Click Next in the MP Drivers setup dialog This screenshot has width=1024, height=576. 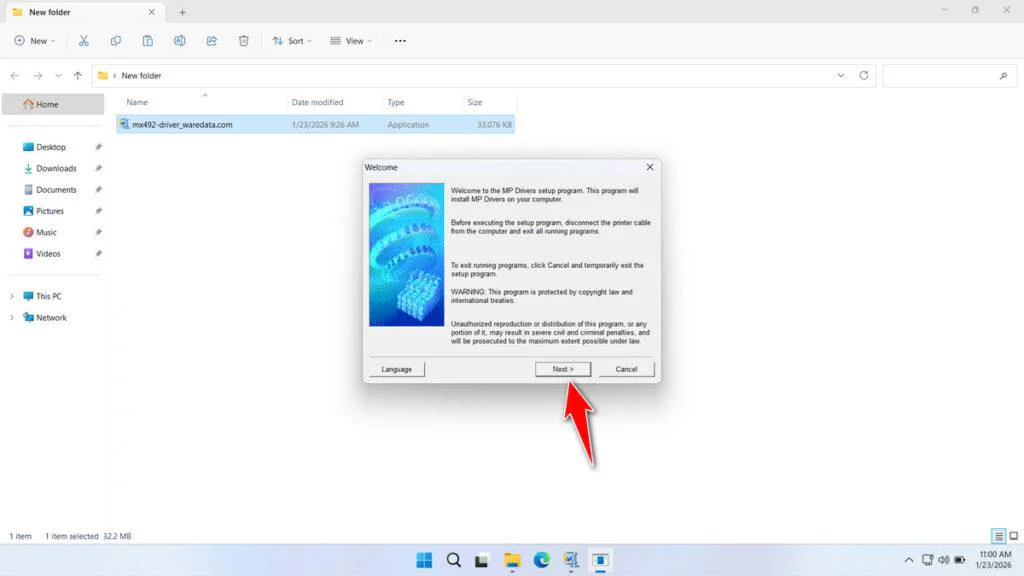click(x=562, y=368)
